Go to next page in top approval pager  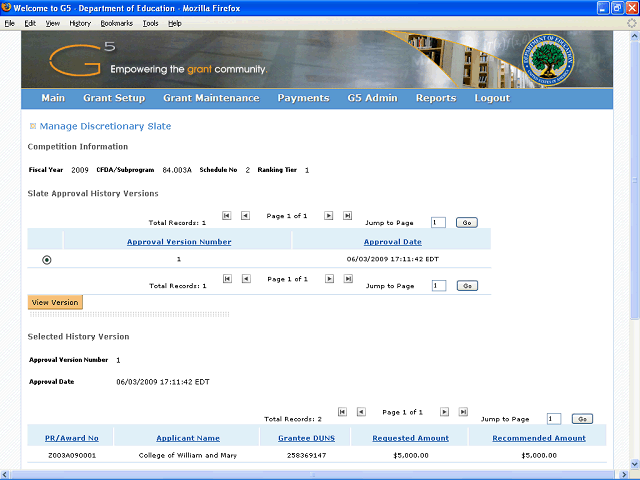tap(329, 216)
